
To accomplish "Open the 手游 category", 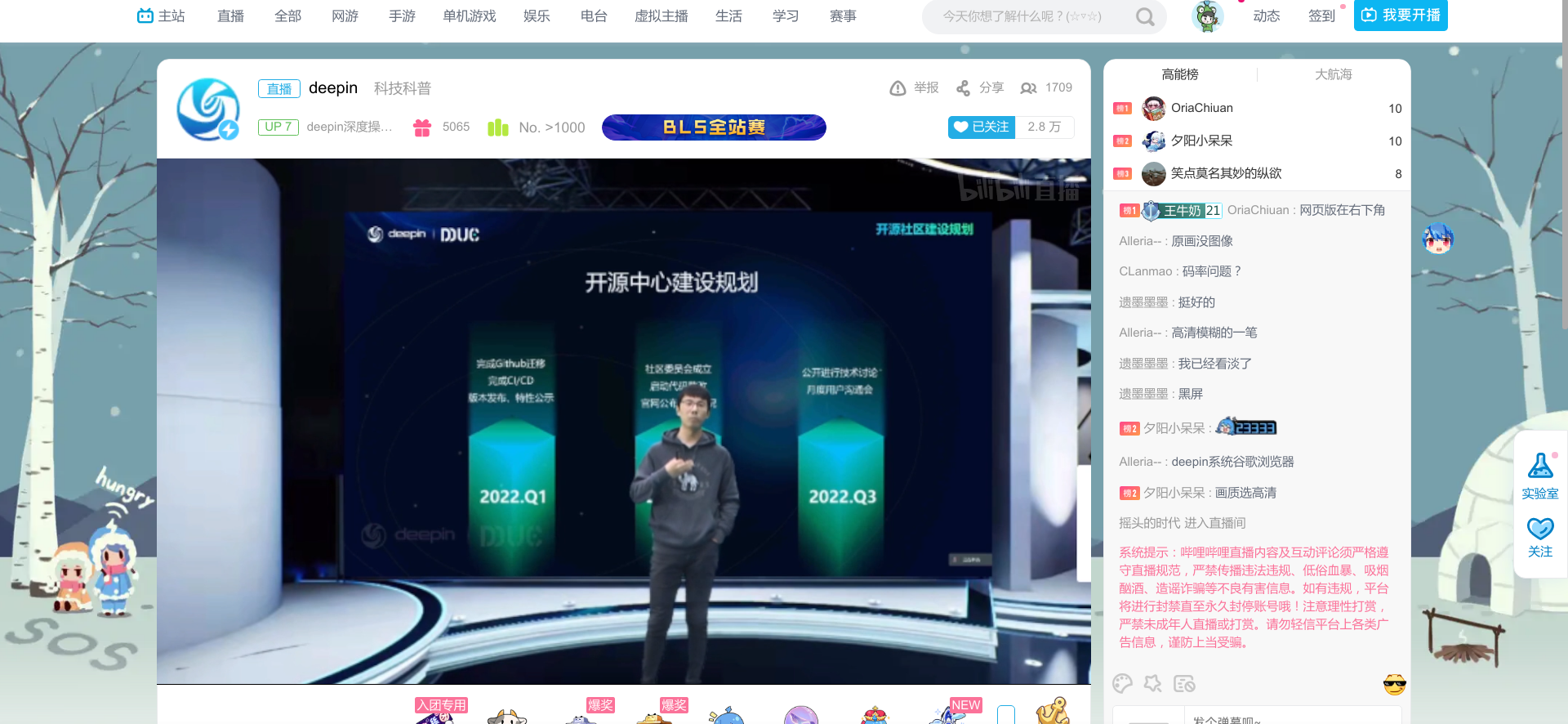I will click(403, 16).
